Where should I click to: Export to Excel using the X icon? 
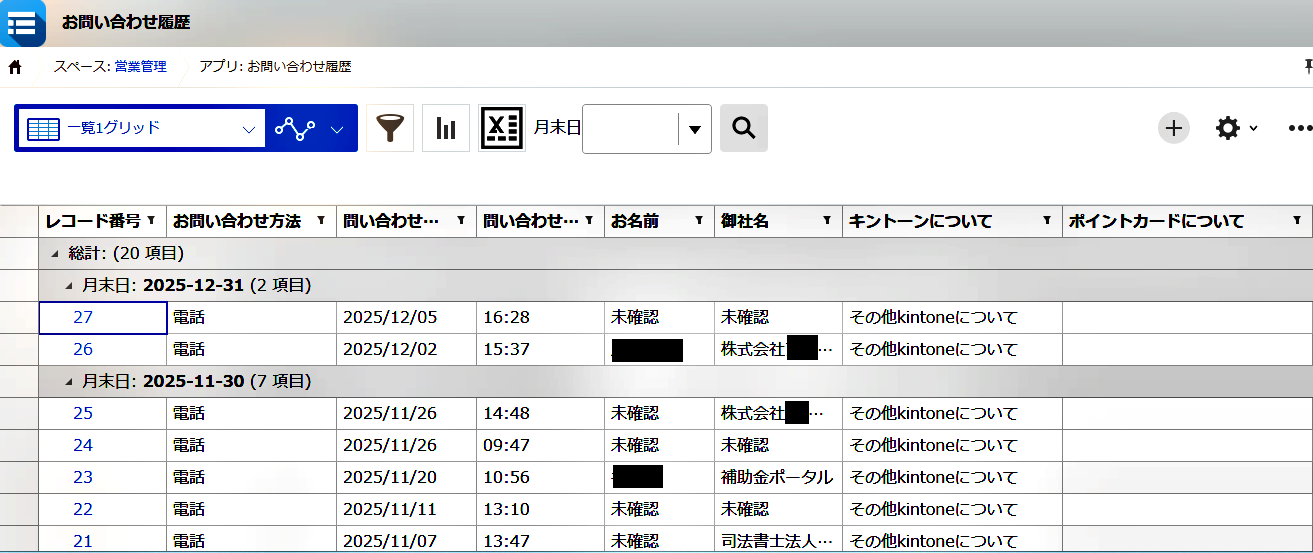(x=501, y=128)
